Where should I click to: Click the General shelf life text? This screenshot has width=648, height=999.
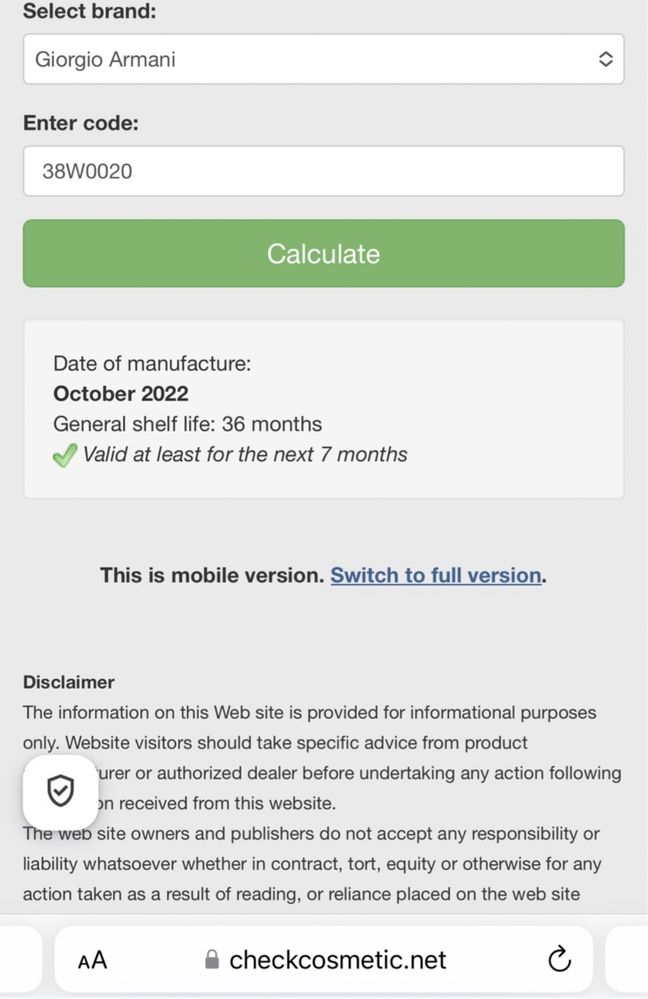(187, 424)
